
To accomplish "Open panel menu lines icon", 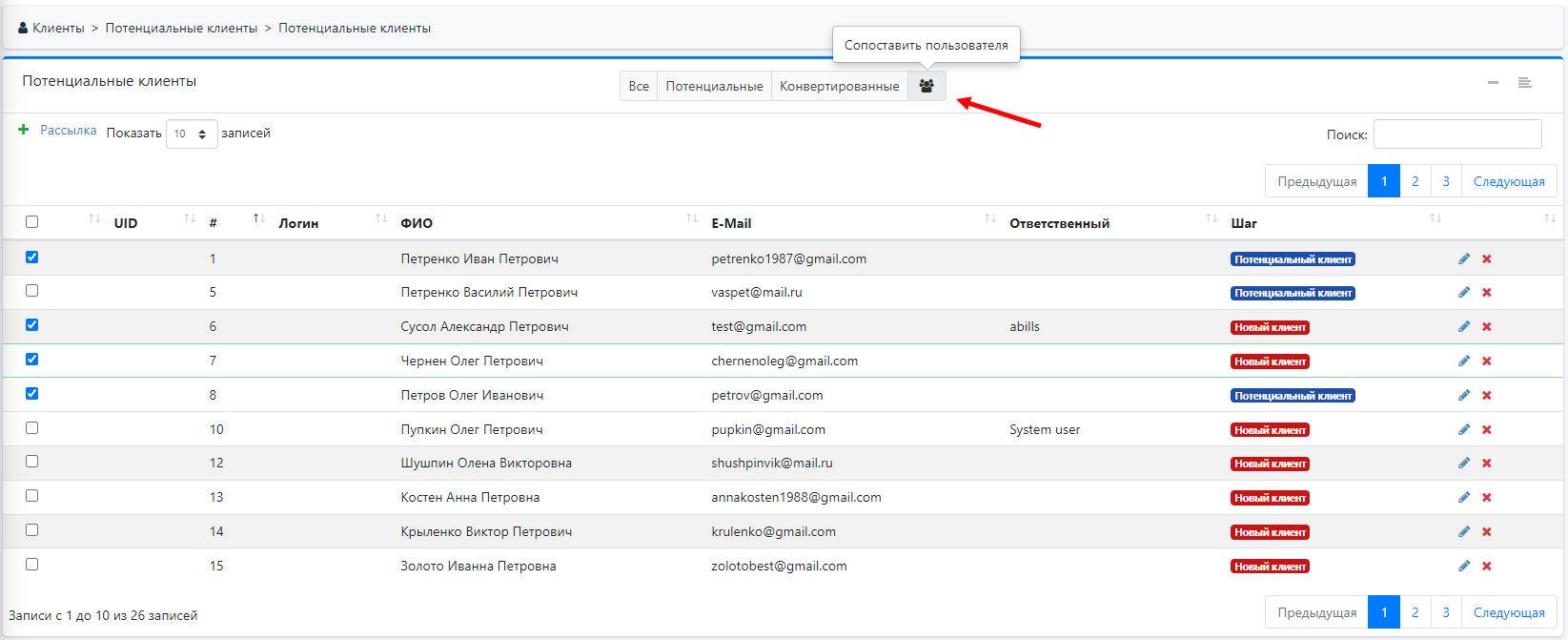I will click(x=1524, y=83).
